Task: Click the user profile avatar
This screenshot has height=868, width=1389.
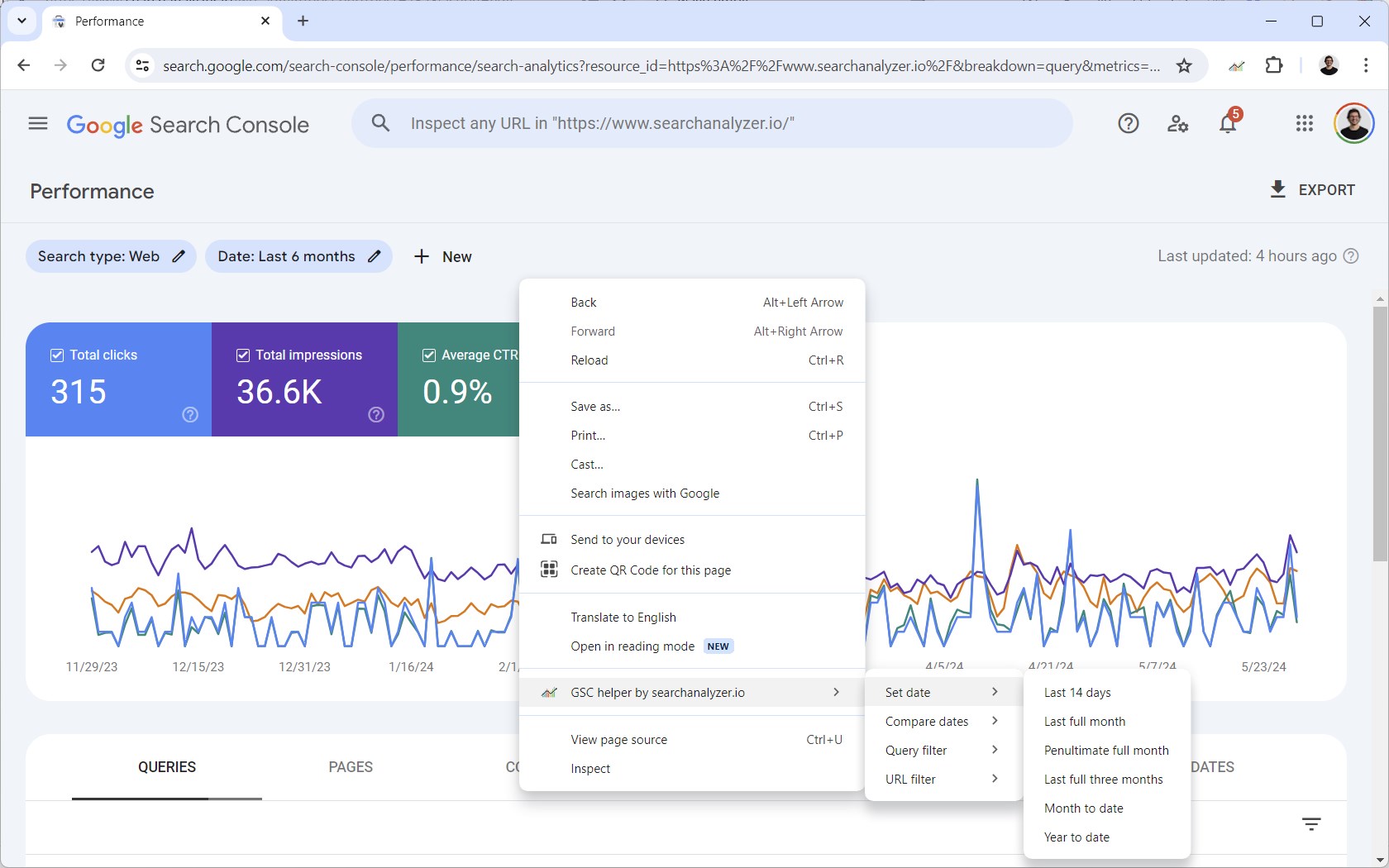Action: click(x=1353, y=123)
